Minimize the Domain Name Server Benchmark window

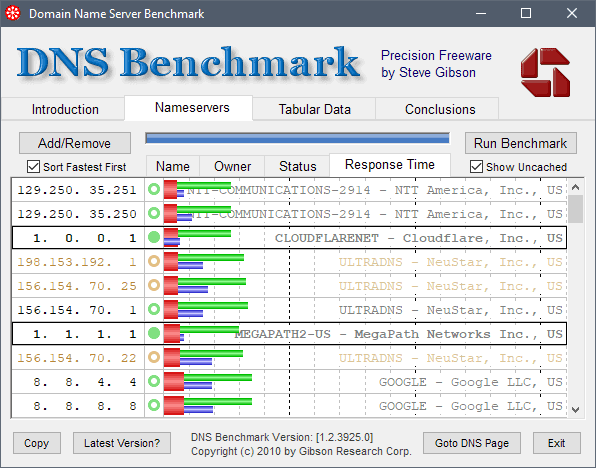481,13
